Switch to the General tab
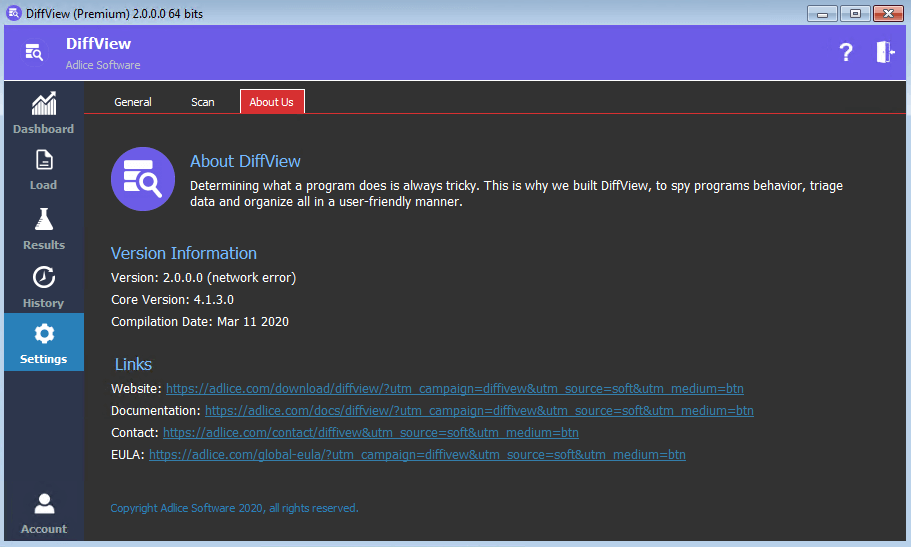 click(133, 102)
